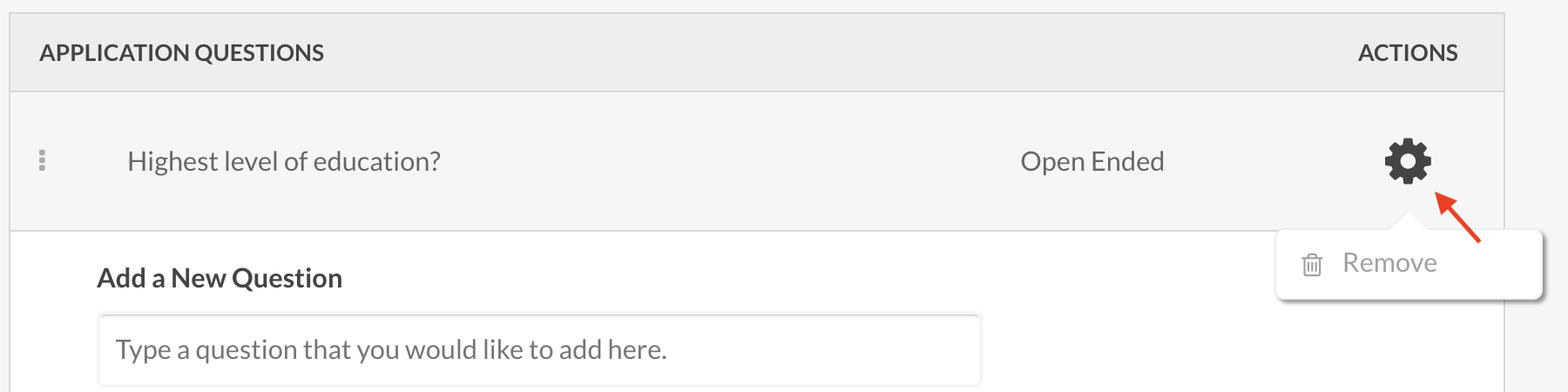This screenshot has width=1568, height=392.
Task: Click the 'Add a New Question' heading
Action: click(x=220, y=278)
